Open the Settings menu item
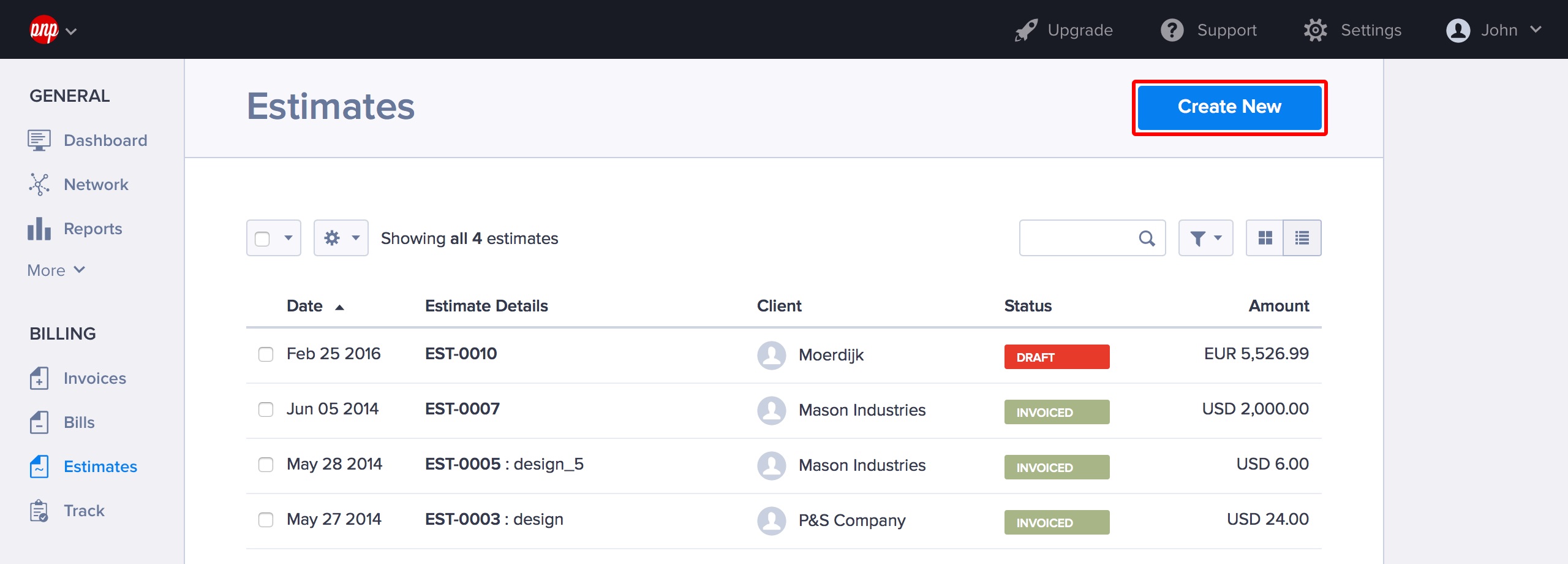 tap(1352, 30)
